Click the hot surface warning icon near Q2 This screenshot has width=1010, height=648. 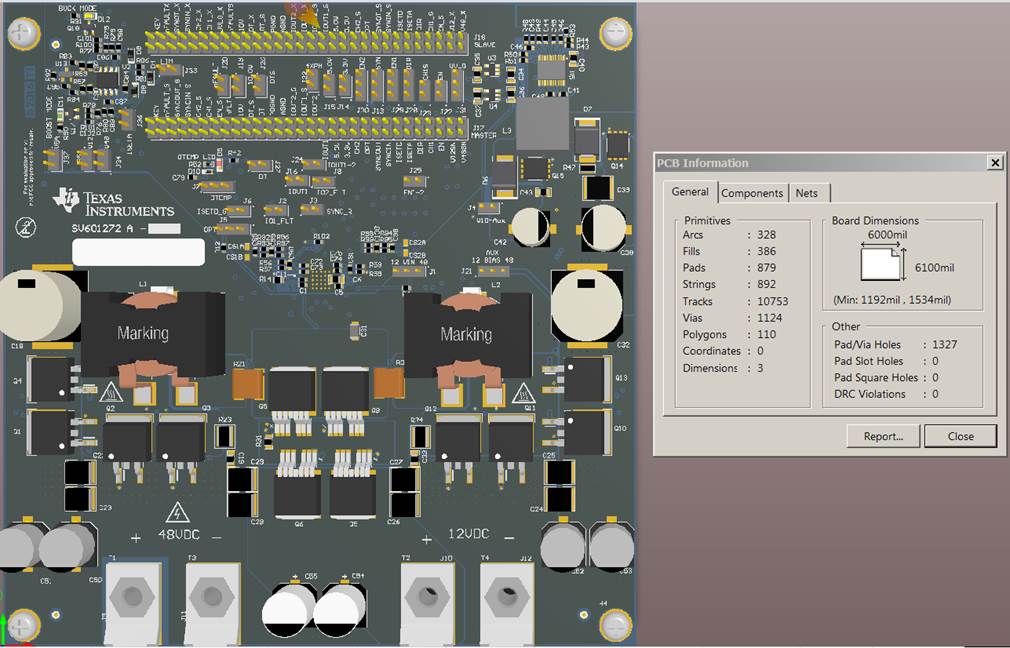pyautogui.click(x=111, y=392)
